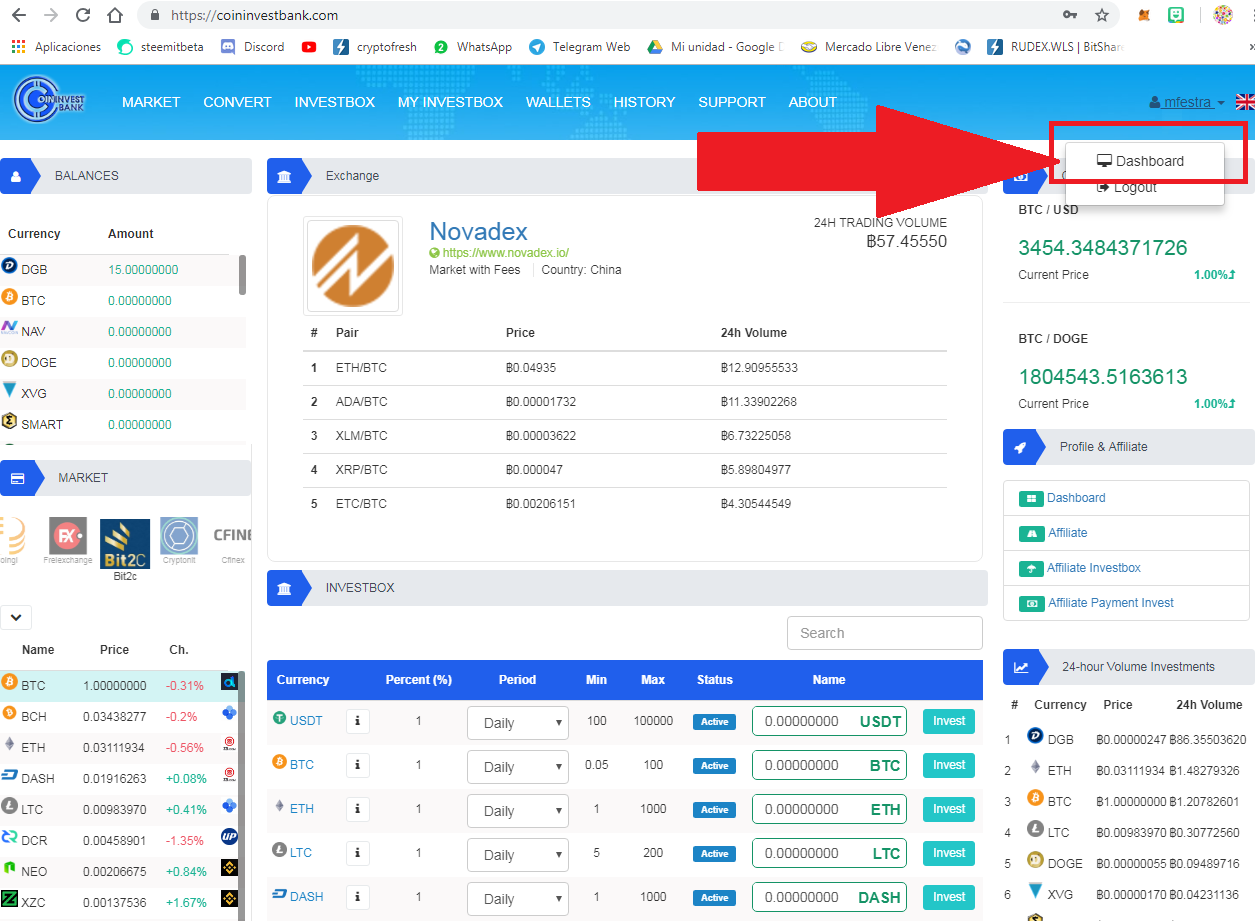Open the Affiliate link
The width and height of the screenshot is (1255, 921).
pyautogui.click(x=1067, y=533)
